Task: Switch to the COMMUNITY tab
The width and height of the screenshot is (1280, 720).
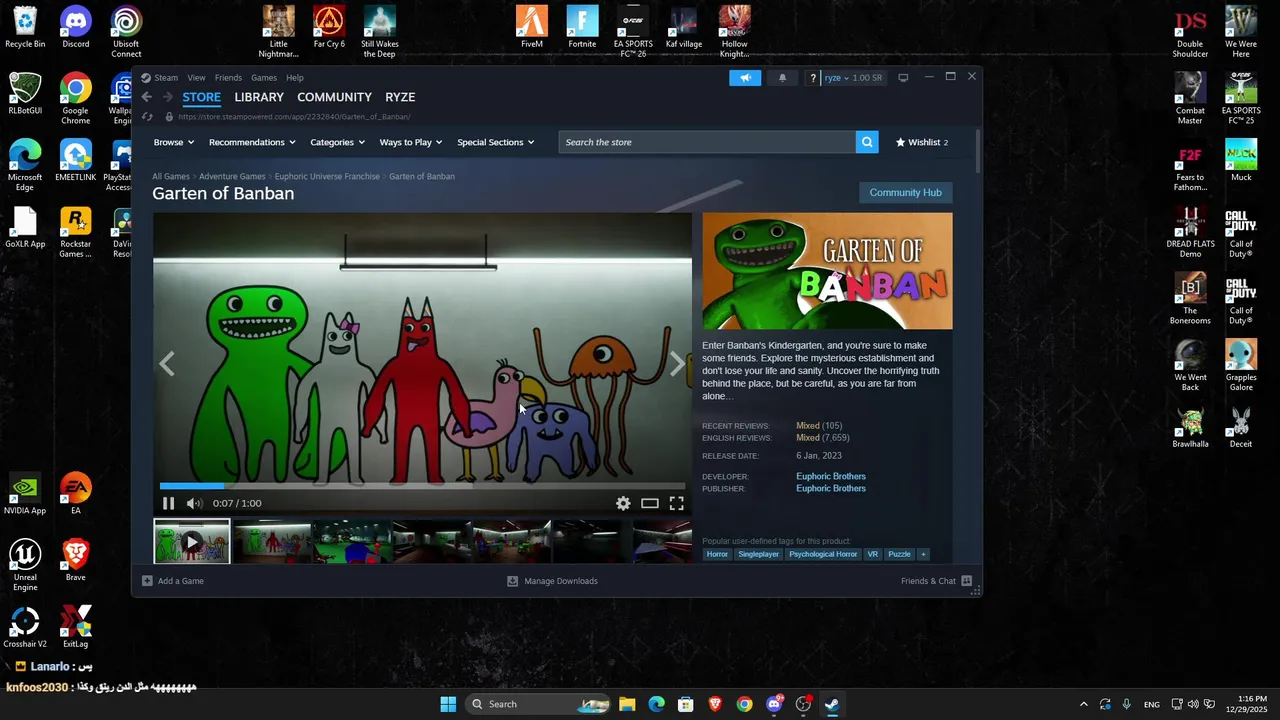Action: point(334,97)
